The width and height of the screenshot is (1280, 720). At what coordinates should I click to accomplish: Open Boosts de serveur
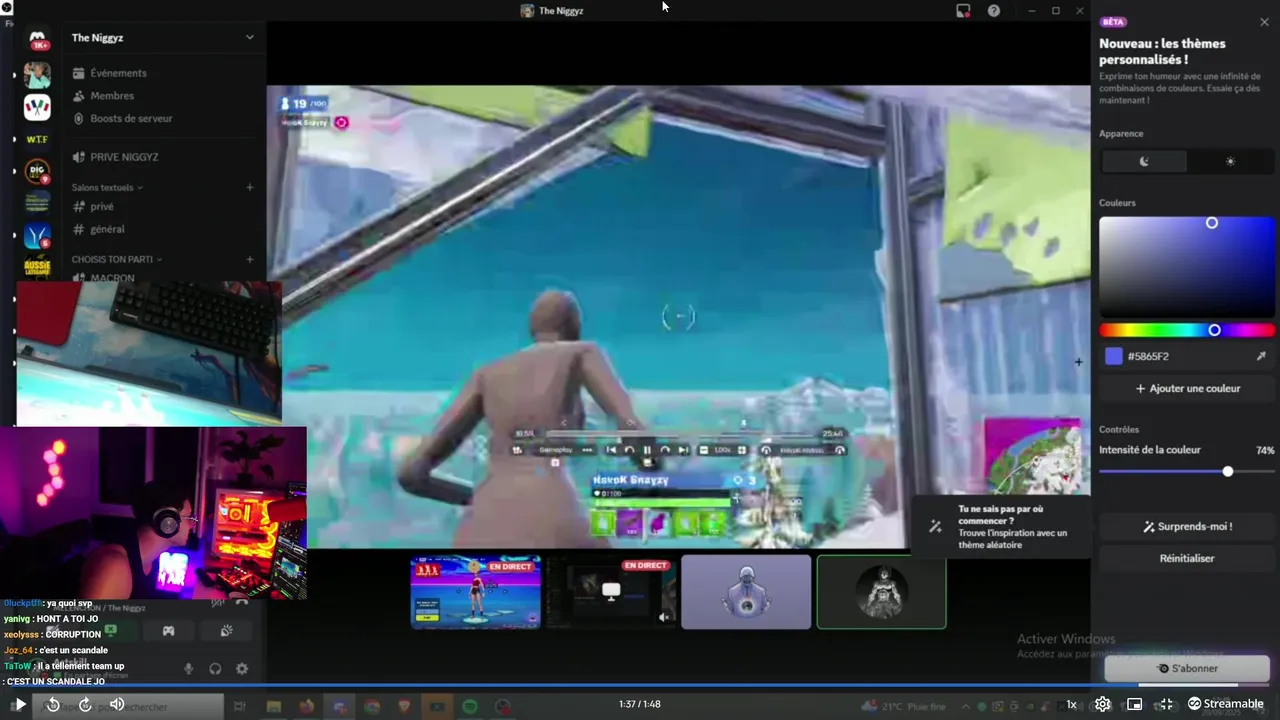(x=131, y=118)
